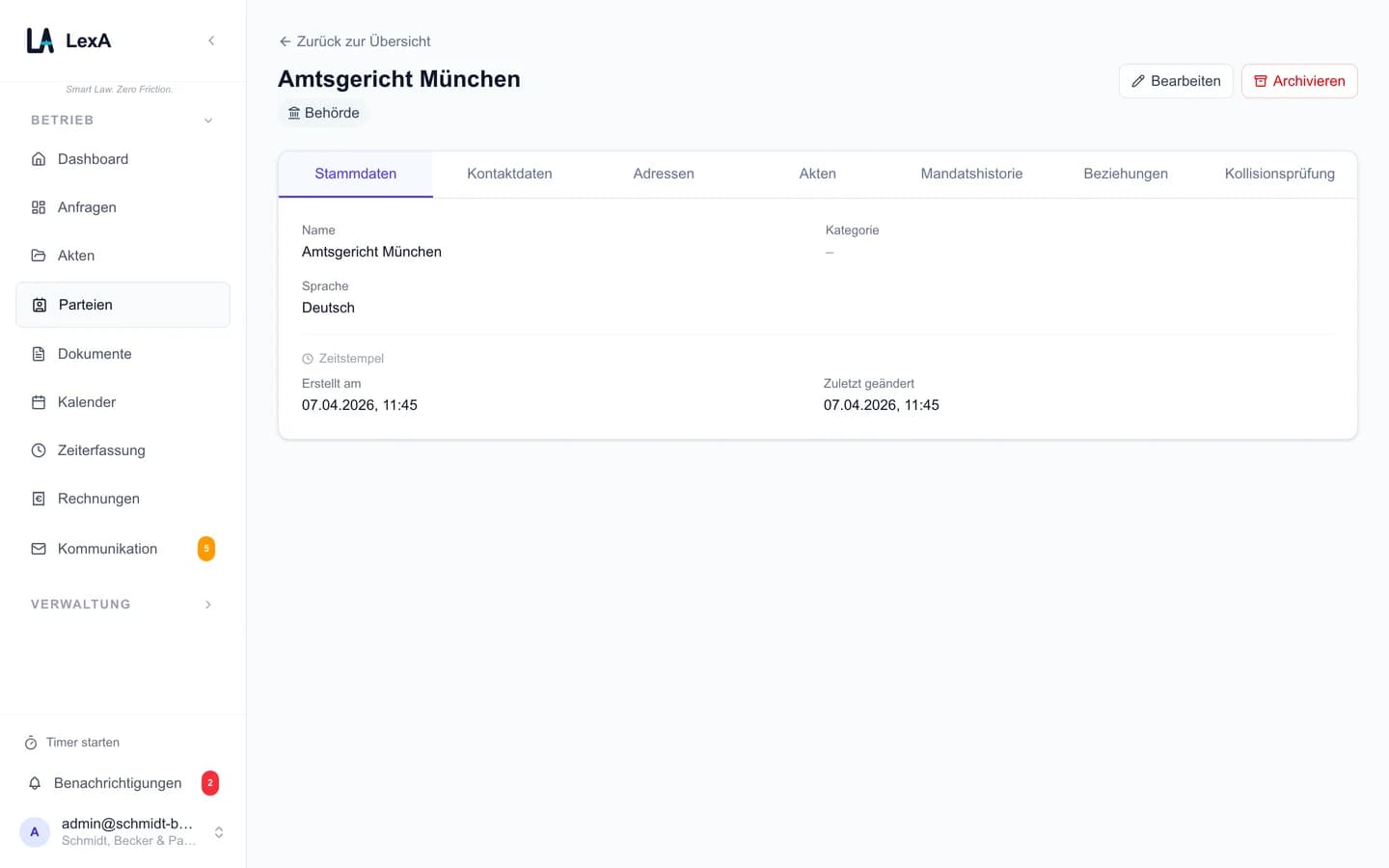This screenshot has height=868, width=1389.
Task: Click the red notifications badge showing 2
Action: (210, 783)
